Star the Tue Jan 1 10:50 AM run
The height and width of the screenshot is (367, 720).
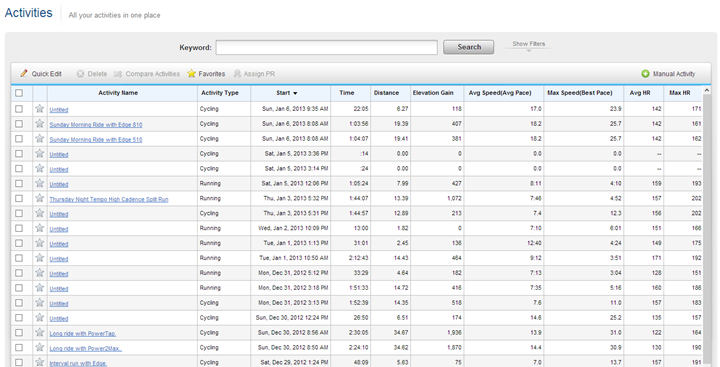tap(39, 258)
